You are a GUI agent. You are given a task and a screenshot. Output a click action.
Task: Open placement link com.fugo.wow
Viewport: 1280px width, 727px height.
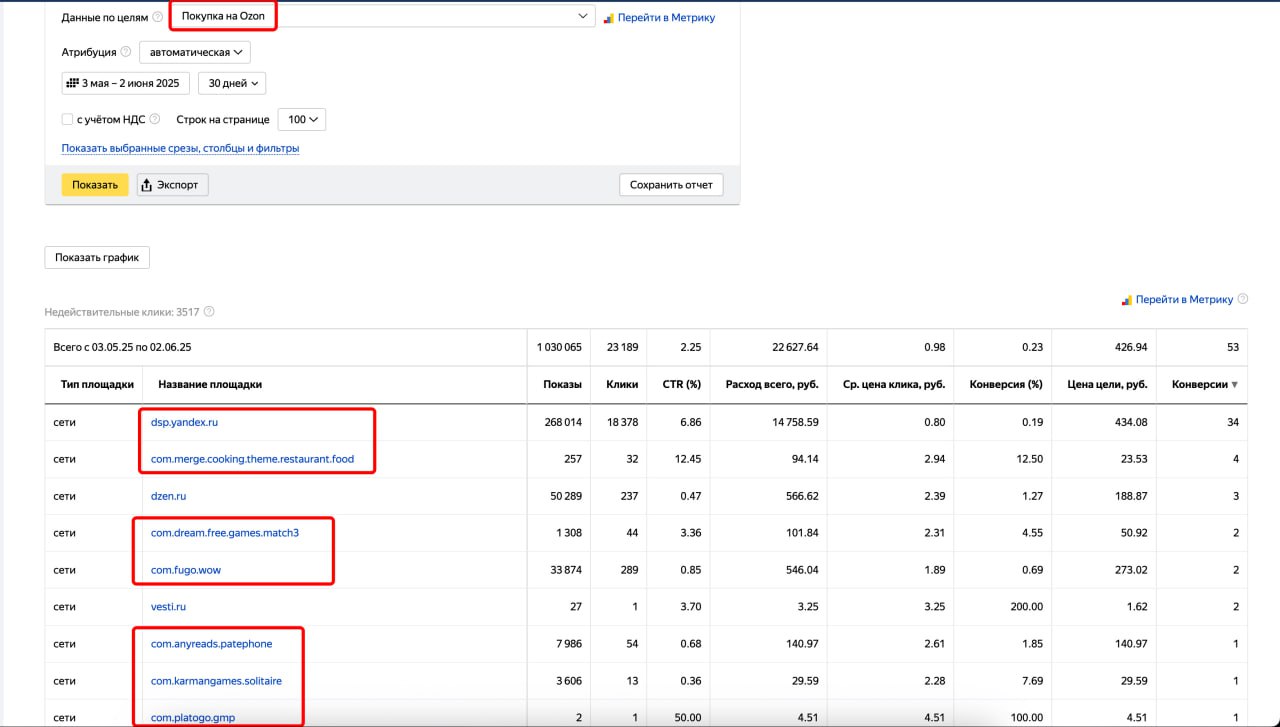184,570
